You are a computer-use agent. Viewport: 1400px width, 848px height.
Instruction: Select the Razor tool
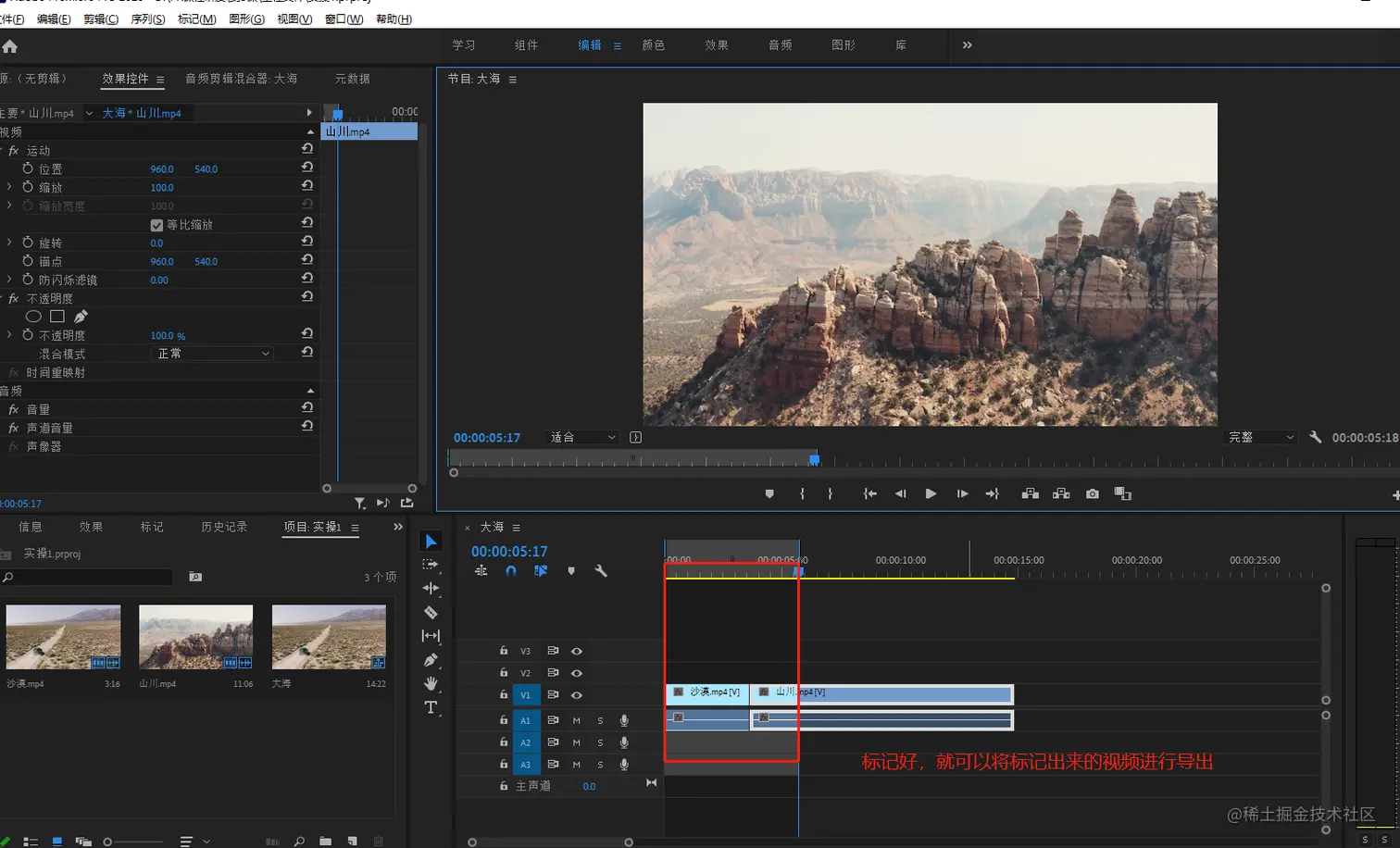pyautogui.click(x=431, y=612)
